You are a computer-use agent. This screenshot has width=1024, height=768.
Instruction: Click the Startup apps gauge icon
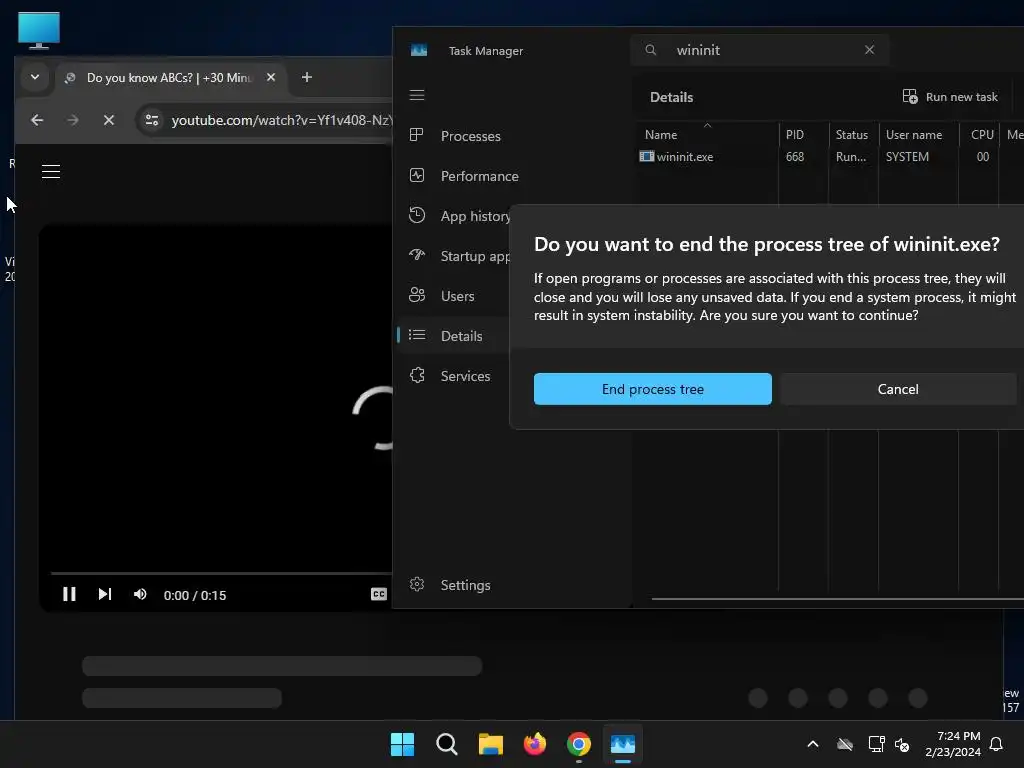[x=417, y=255]
